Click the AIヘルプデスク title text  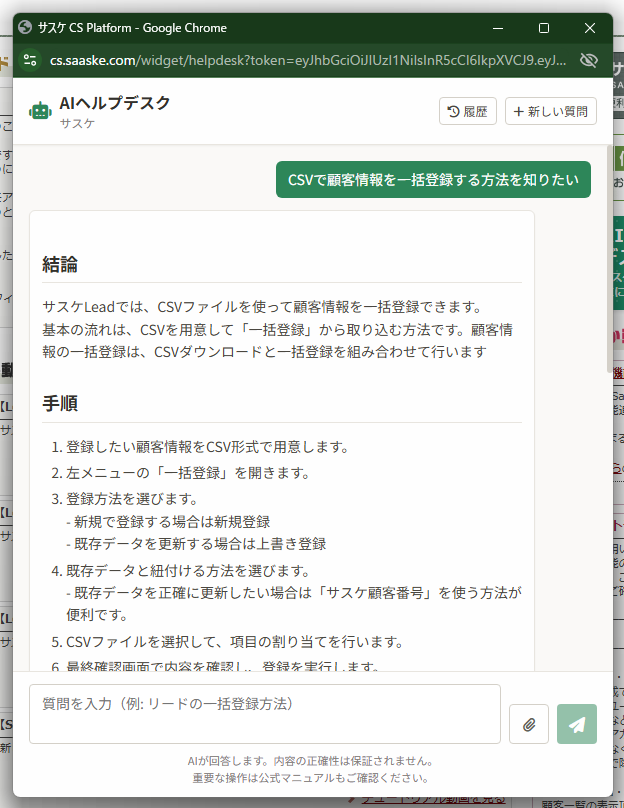tap(114, 103)
